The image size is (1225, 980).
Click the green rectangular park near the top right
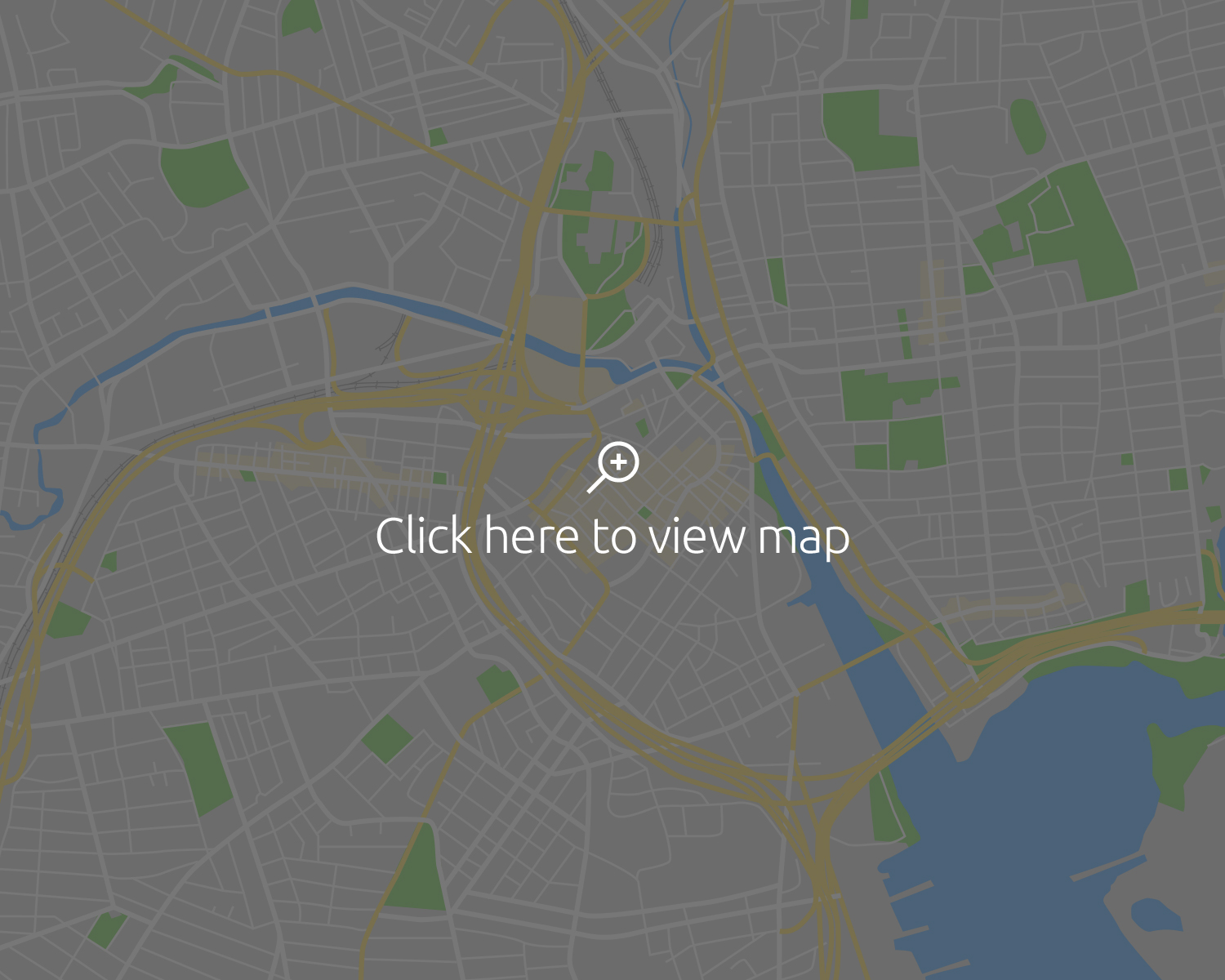click(870, 131)
